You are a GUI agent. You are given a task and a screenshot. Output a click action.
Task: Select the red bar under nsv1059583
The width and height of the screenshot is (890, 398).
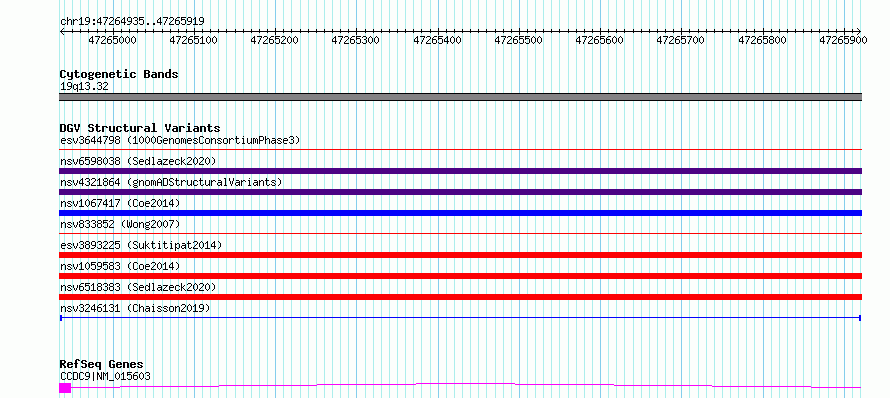460,276
